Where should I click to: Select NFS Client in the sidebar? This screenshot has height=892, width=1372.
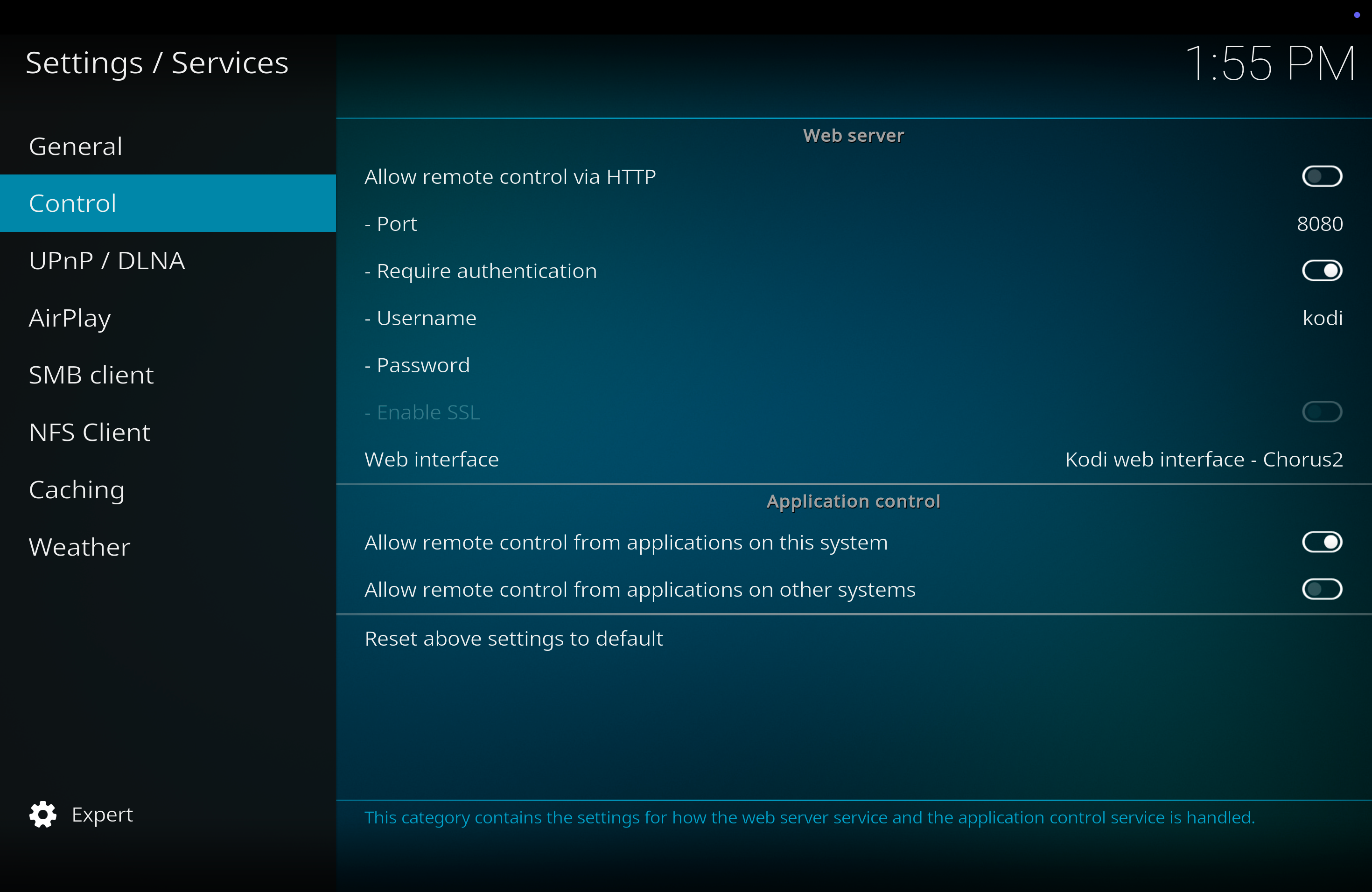(x=168, y=432)
